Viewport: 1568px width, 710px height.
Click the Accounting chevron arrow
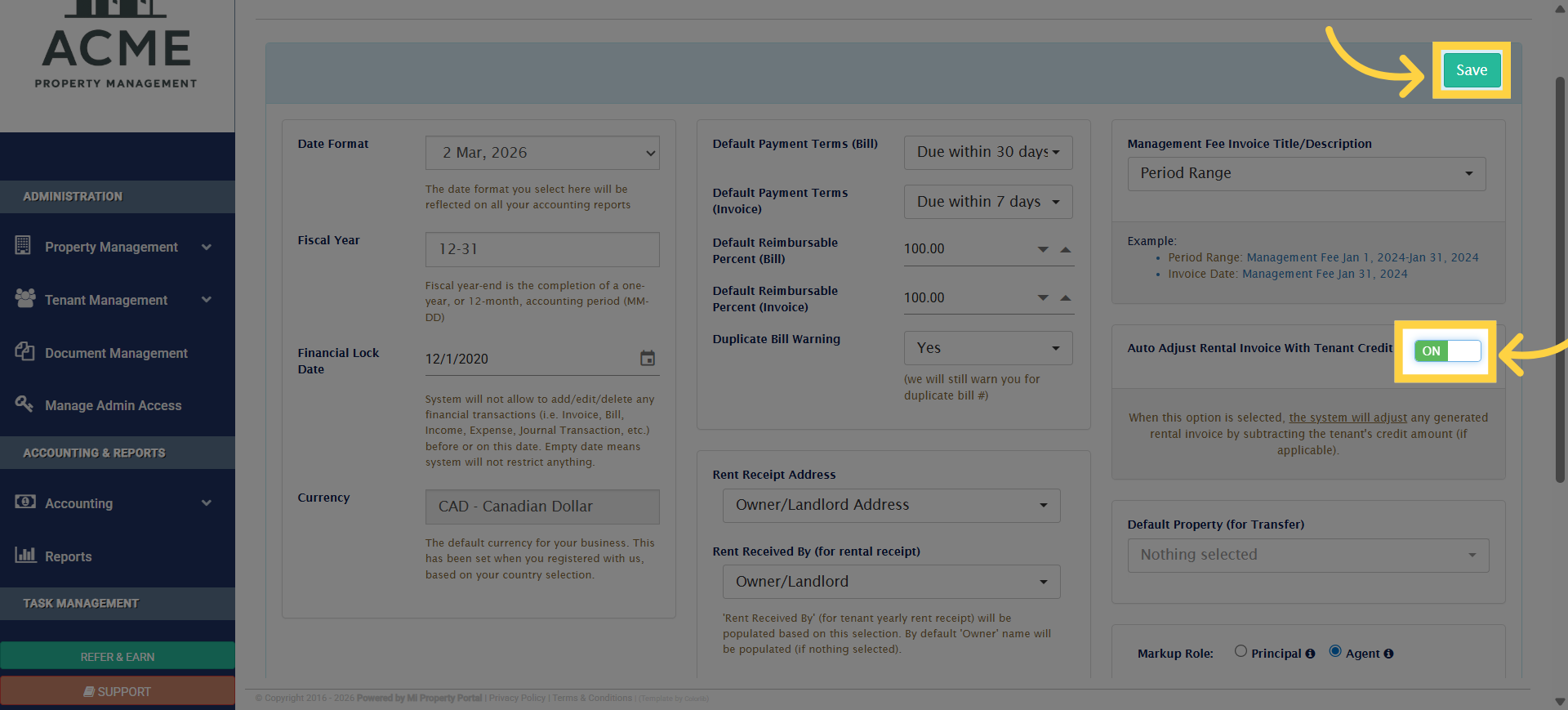(207, 503)
